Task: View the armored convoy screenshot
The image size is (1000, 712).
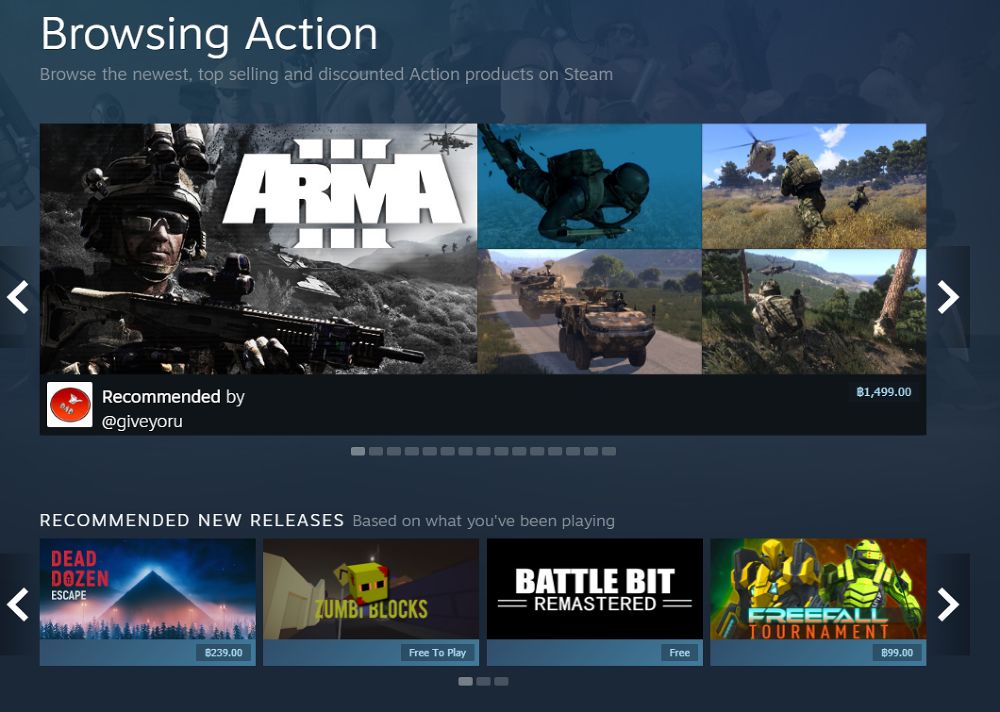Action: pyautogui.click(x=589, y=311)
